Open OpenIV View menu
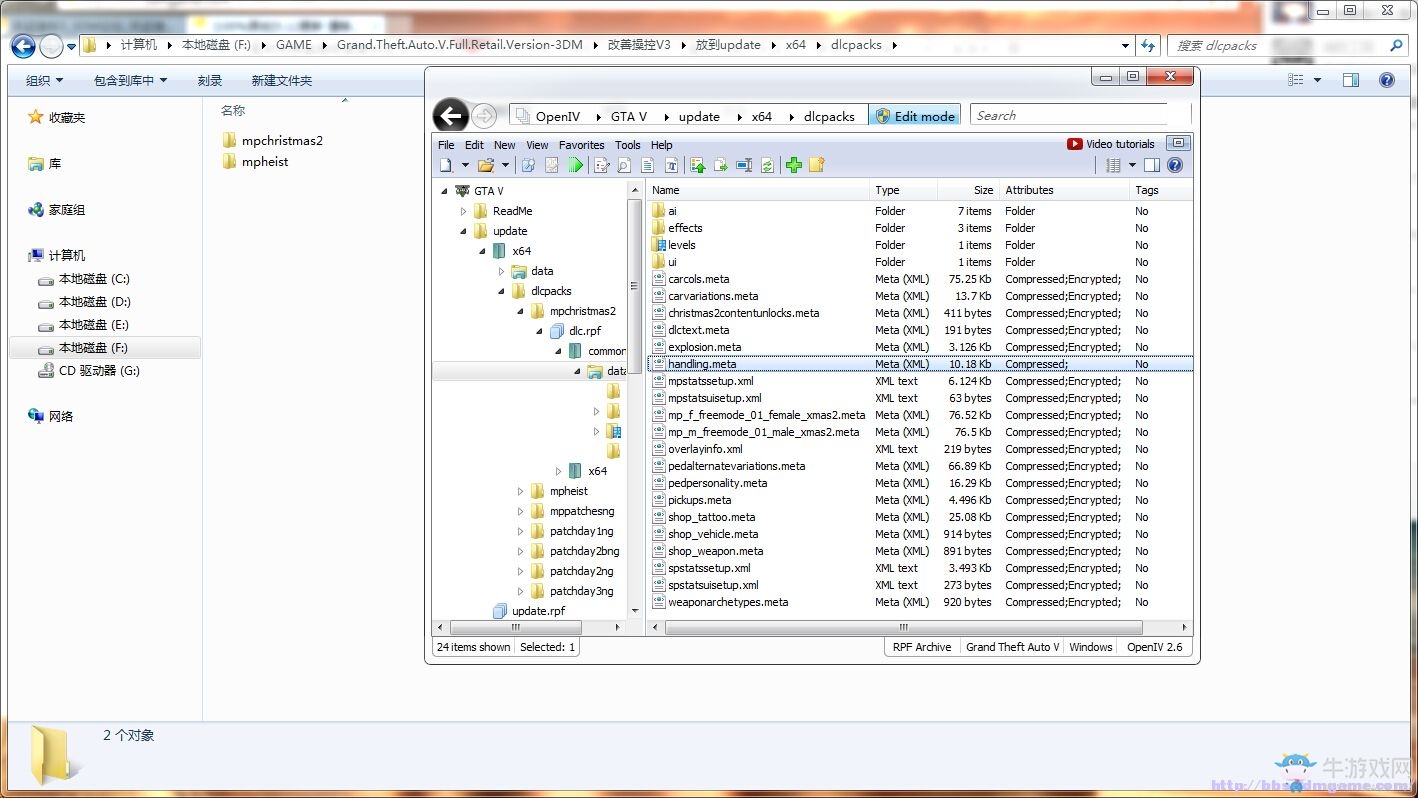1418x798 pixels. (x=537, y=145)
